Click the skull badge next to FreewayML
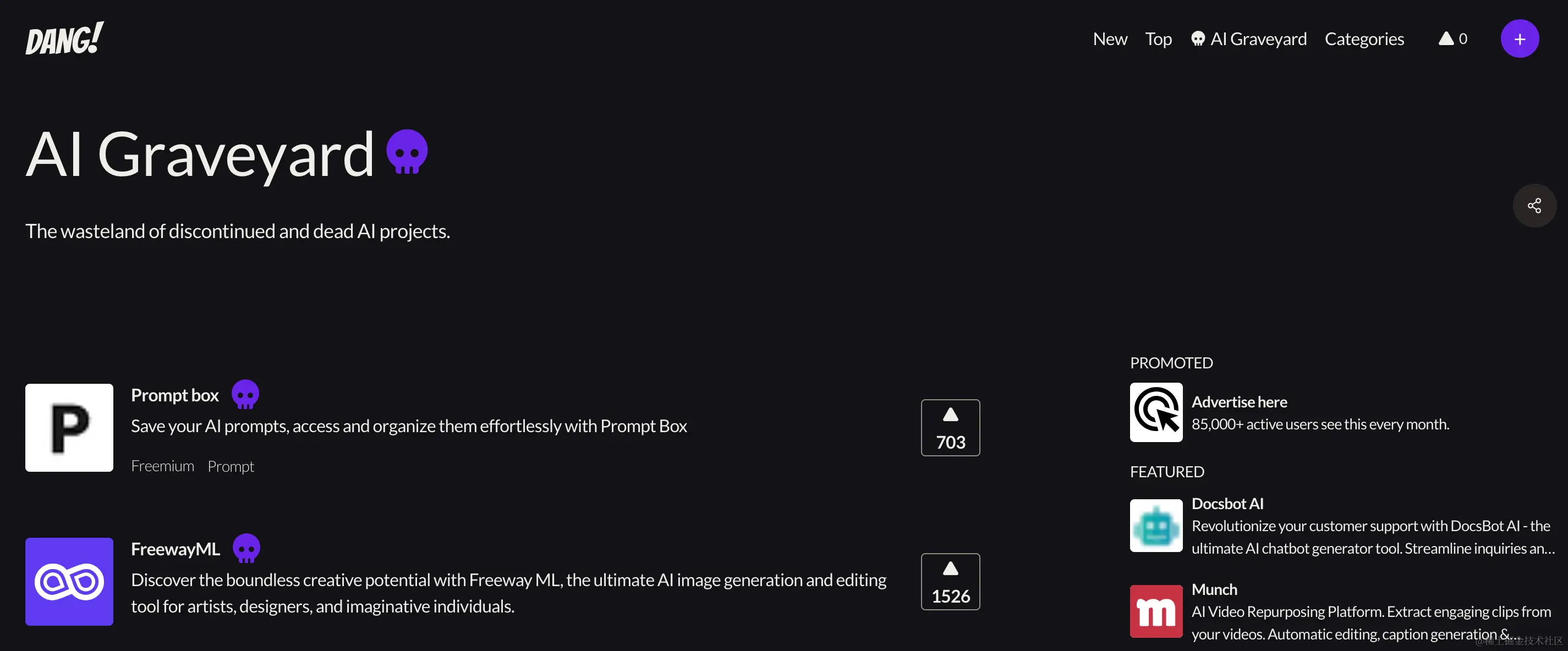This screenshot has width=1568, height=651. [x=246, y=548]
